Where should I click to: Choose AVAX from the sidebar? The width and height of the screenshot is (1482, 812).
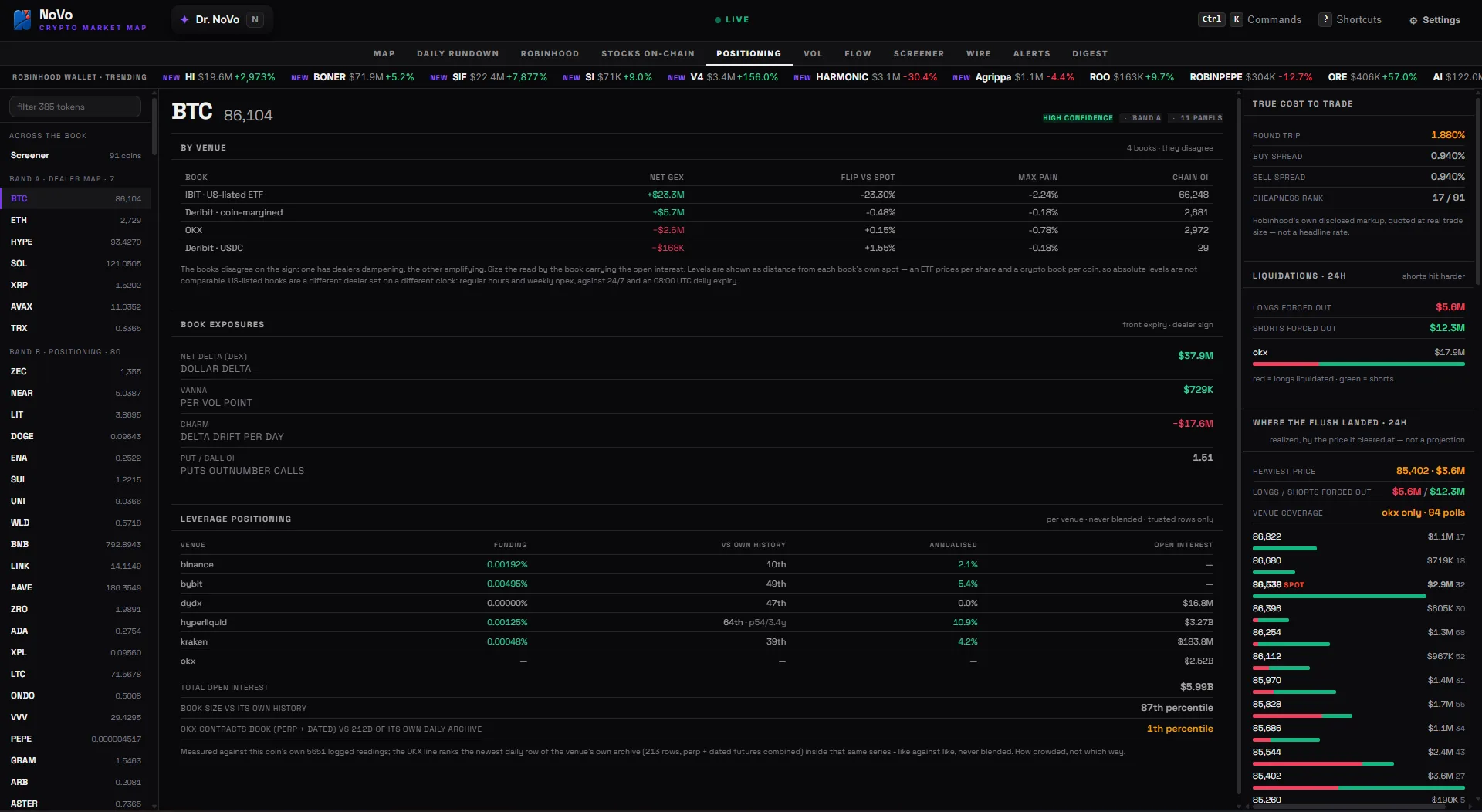[76, 306]
